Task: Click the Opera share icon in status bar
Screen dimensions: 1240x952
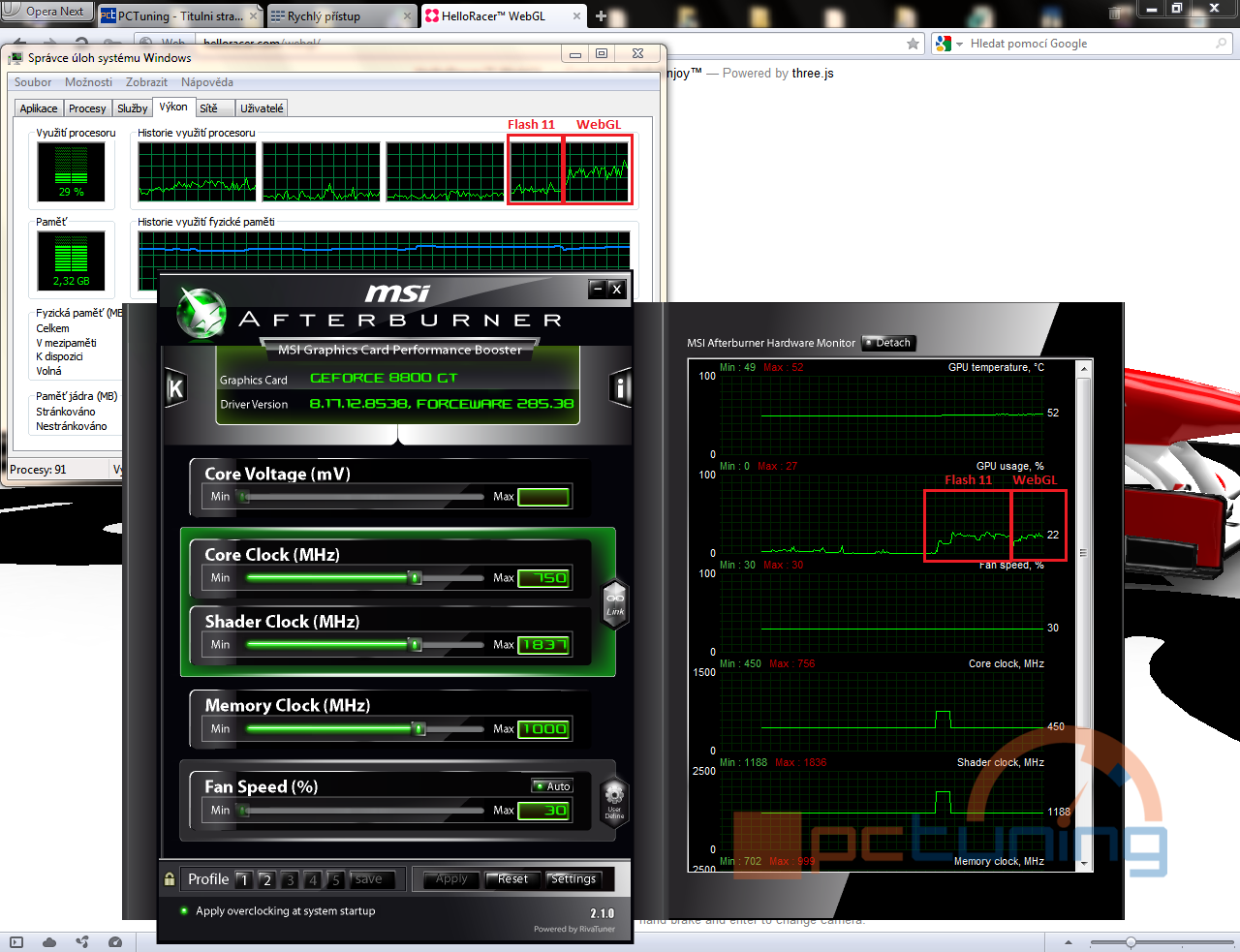Action: (82, 942)
